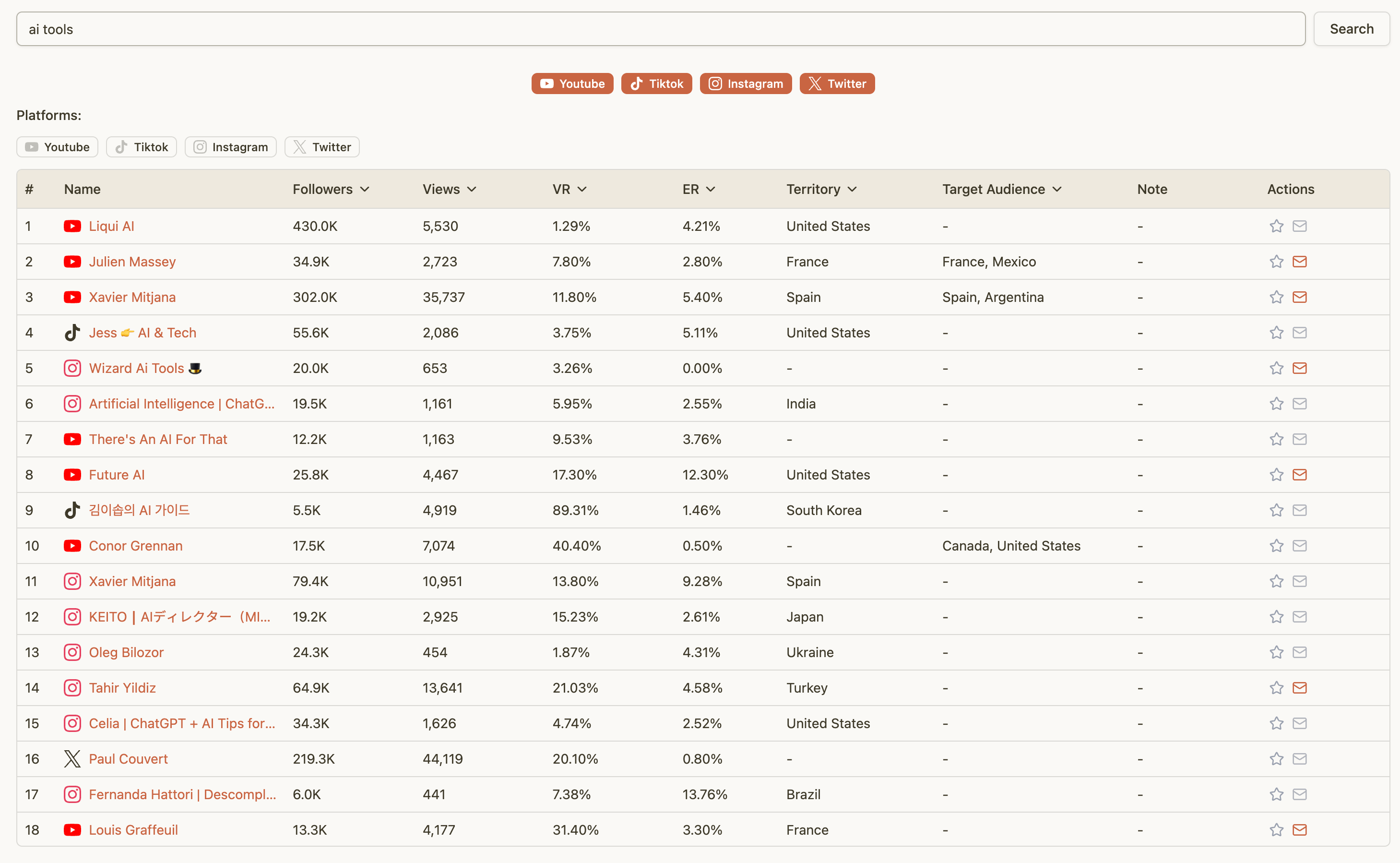Toggle the Instagram platform filter chip
Viewport: 1400px width, 863px height.
pyautogui.click(x=230, y=147)
